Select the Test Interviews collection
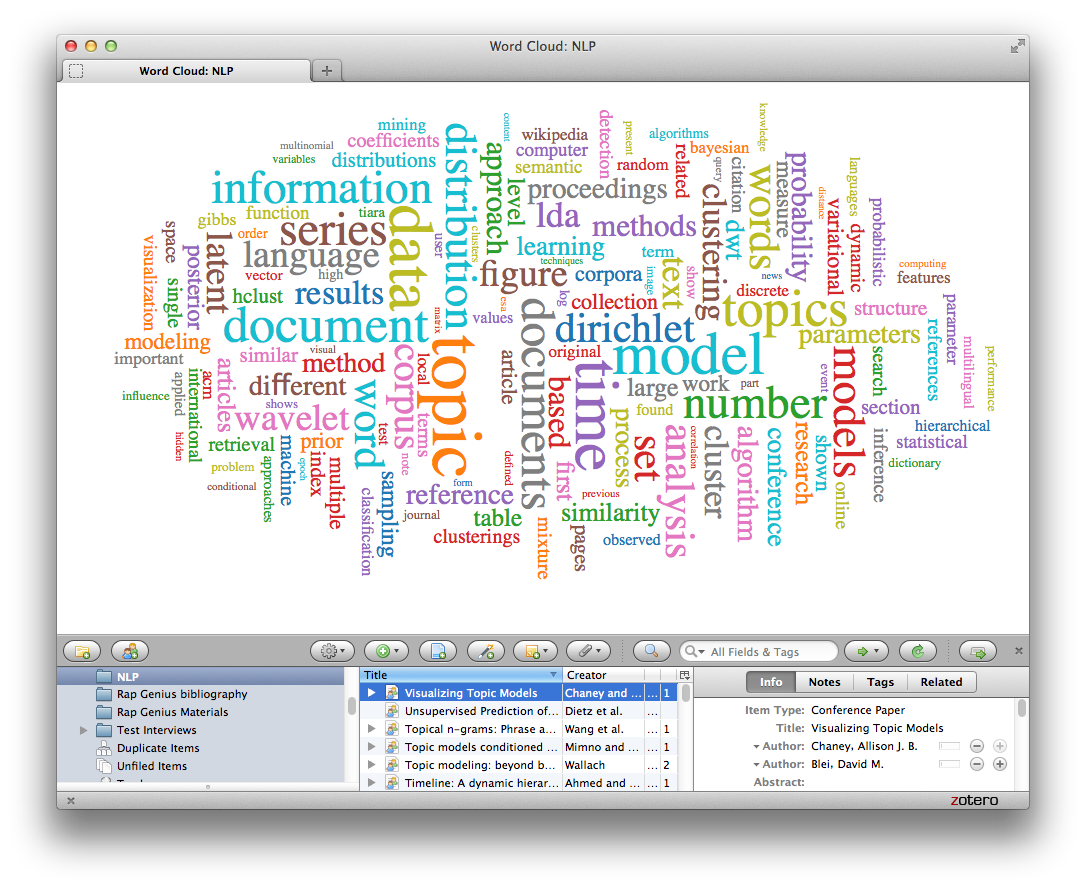This screenshot has height=888, width=1086. pyautogui.click(x=201, y=730)
